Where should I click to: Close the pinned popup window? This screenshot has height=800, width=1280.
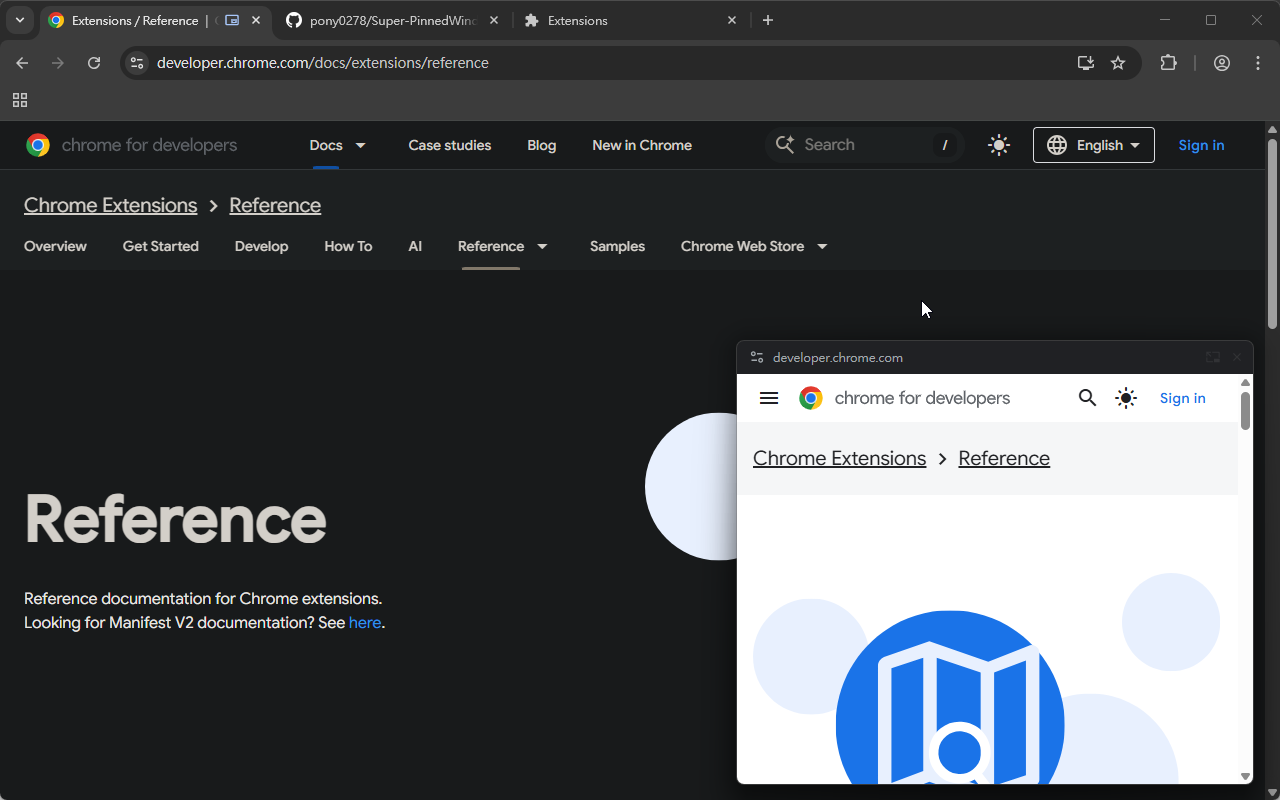[x=1237, y=357]
